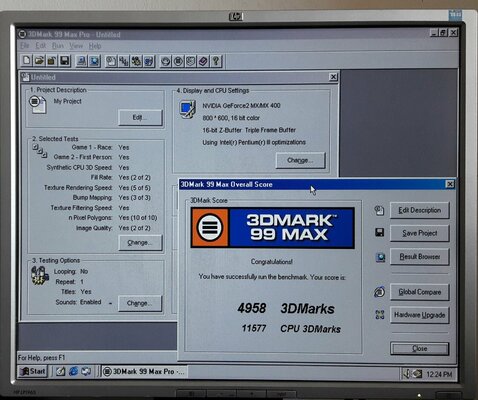Viewport: 478px width, 400px height.
Task: Click the 3DMark application icon in title bar
Action: pyautogui.click(x=22, y=34)
